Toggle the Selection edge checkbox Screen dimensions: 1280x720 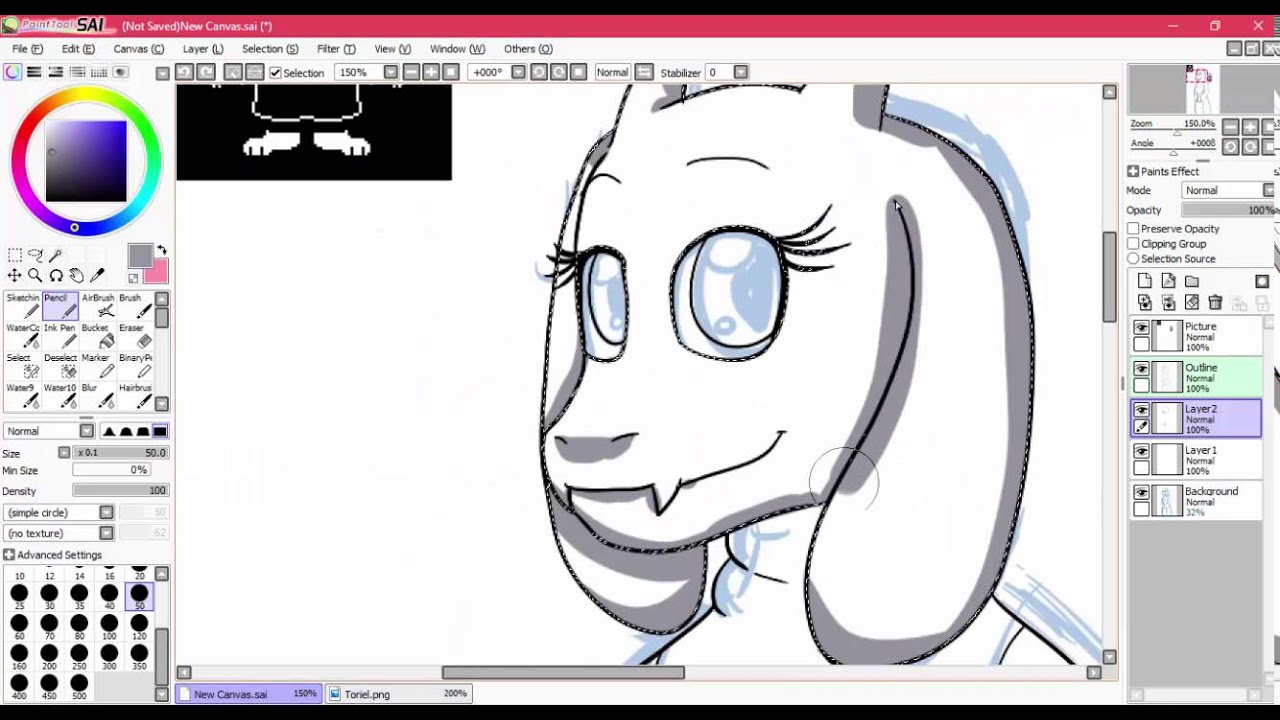coord(275,73)
